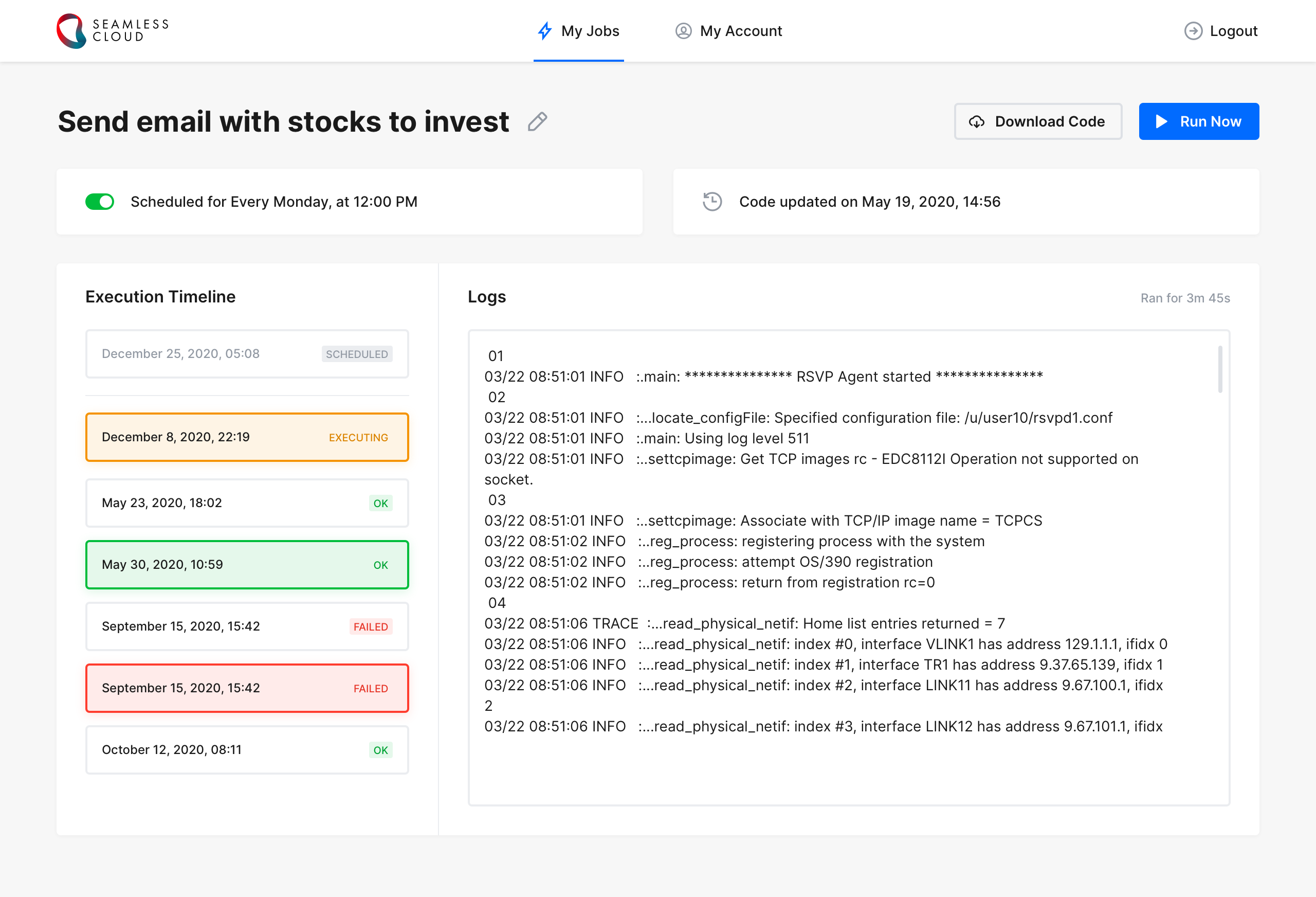
Task: Select the red highlighted September 15 failed run
Action: pyautogui.click(x=247, y=688)
